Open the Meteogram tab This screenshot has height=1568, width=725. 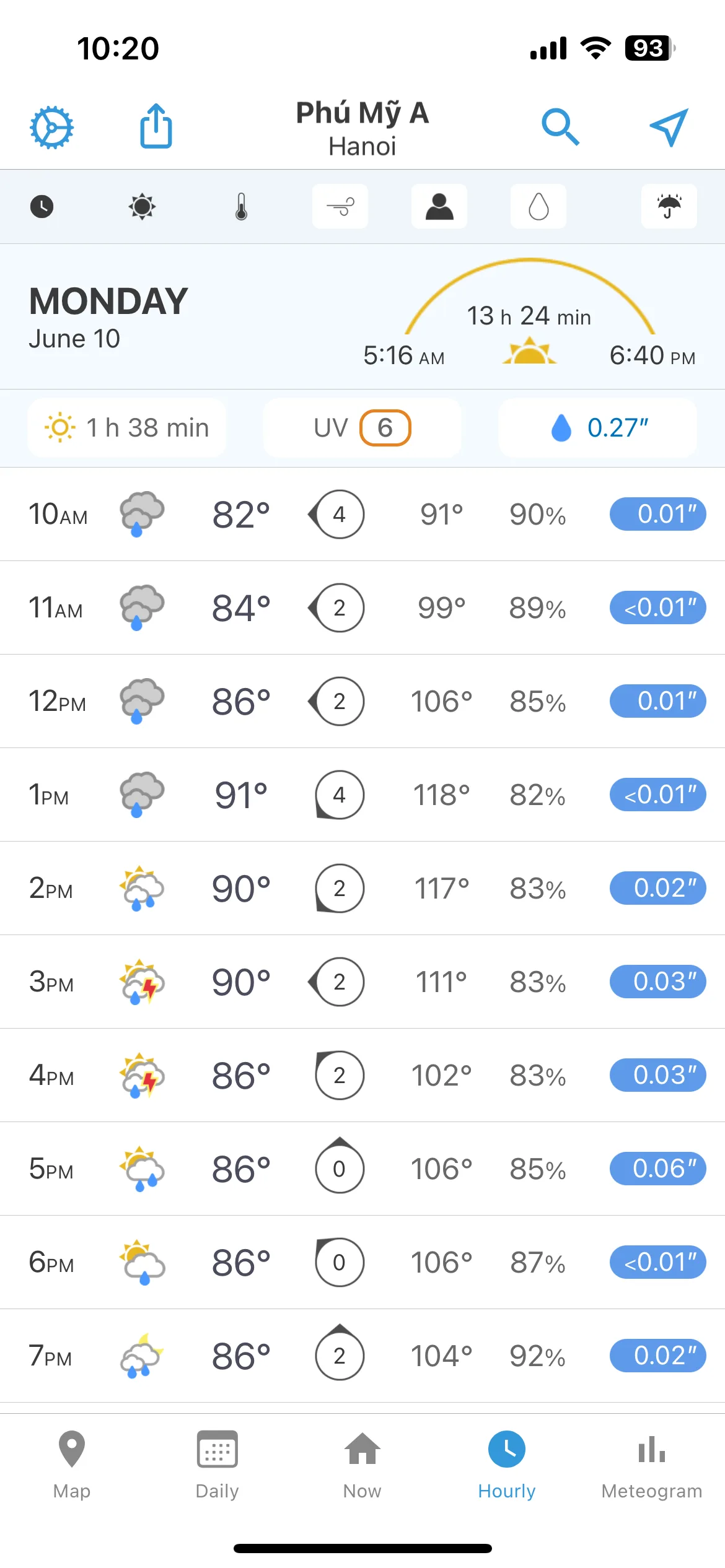coord(652,1465)
